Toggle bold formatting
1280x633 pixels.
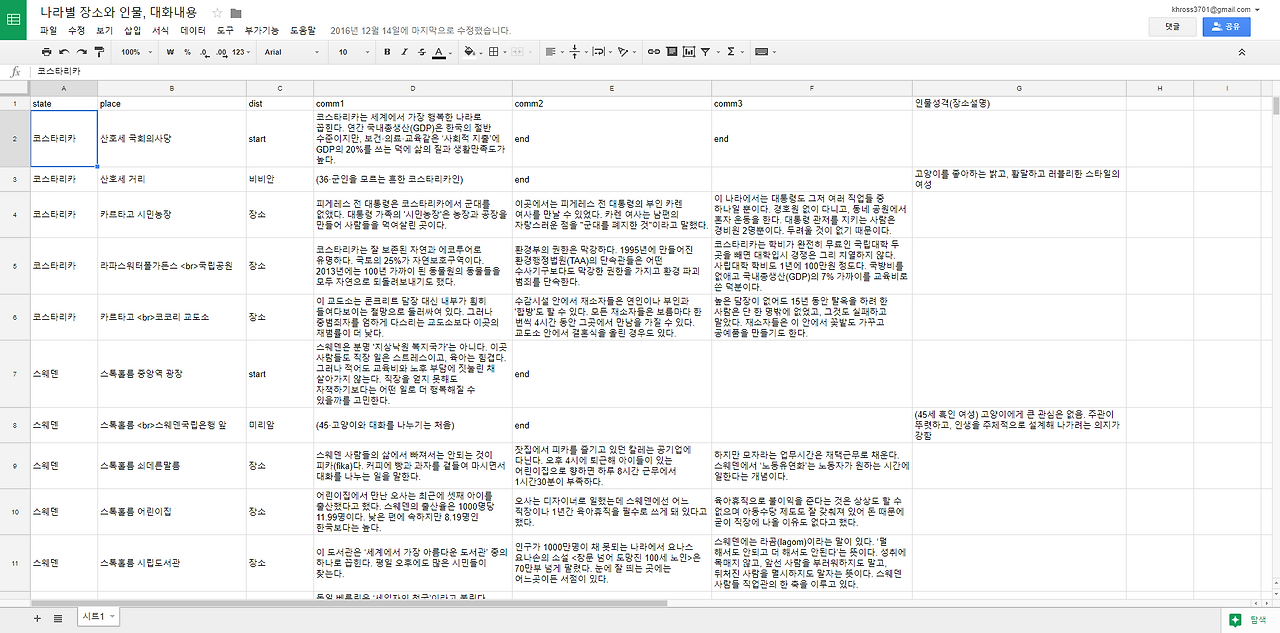pos(386,51)
